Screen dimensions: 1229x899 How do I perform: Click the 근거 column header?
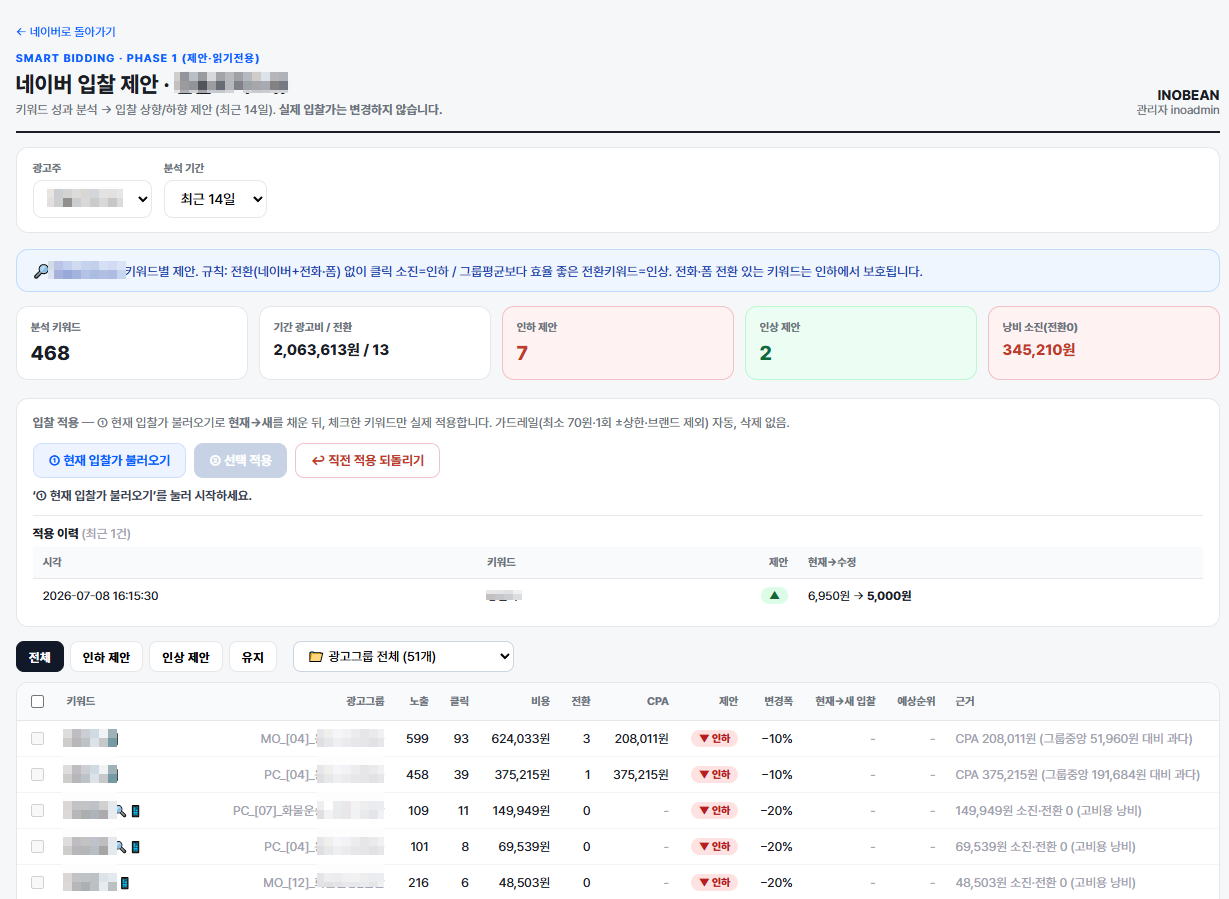coord(966,702)
